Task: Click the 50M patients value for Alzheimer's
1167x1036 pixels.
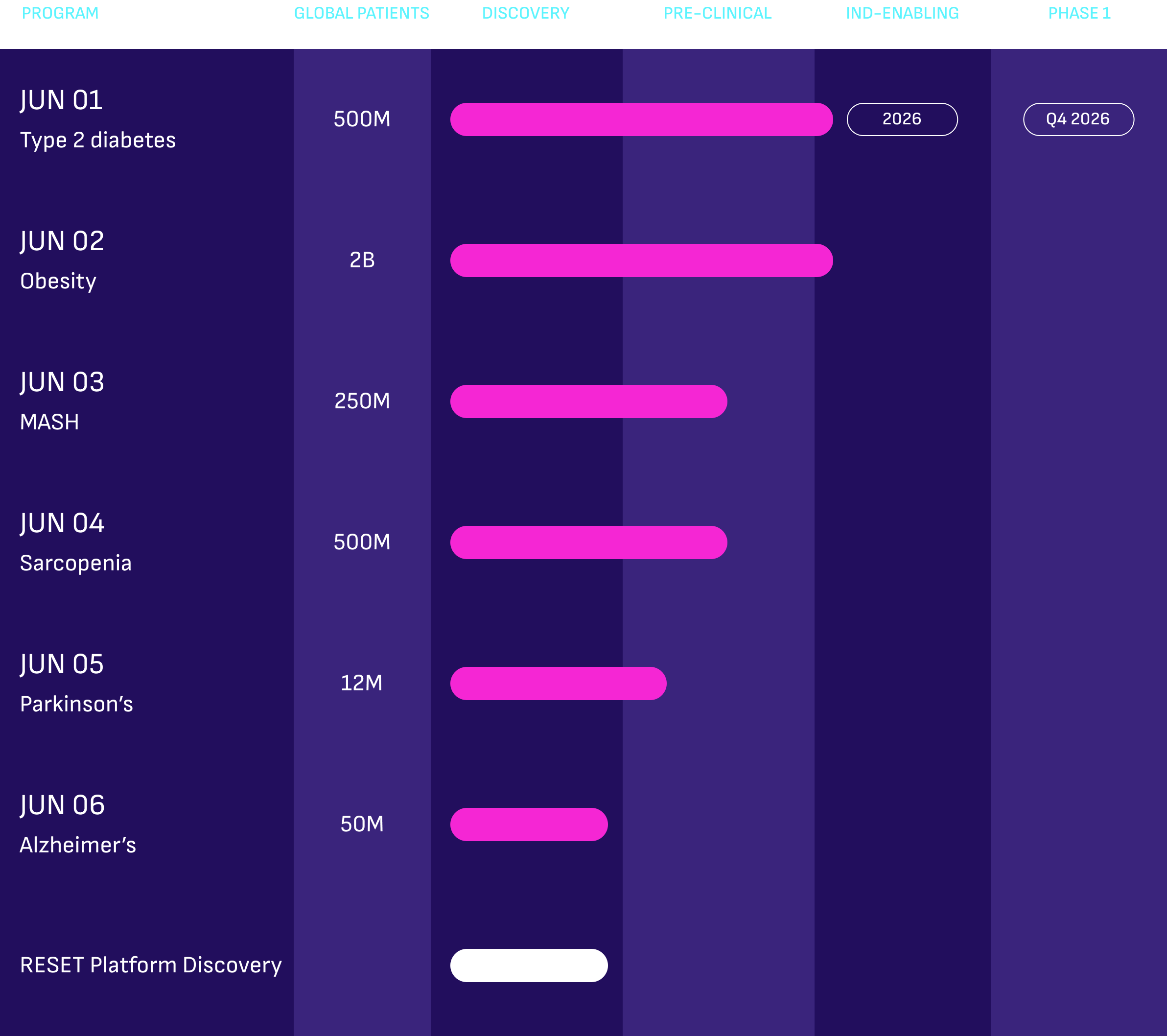Action: [362, 824]
